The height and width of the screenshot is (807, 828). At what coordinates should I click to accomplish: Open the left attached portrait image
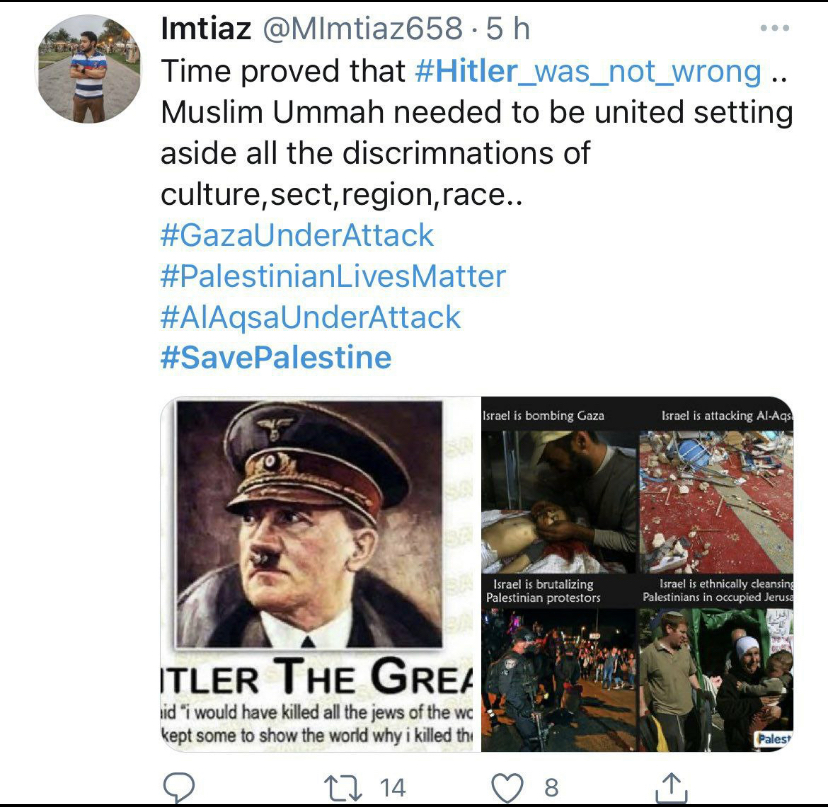coord(321,574)
